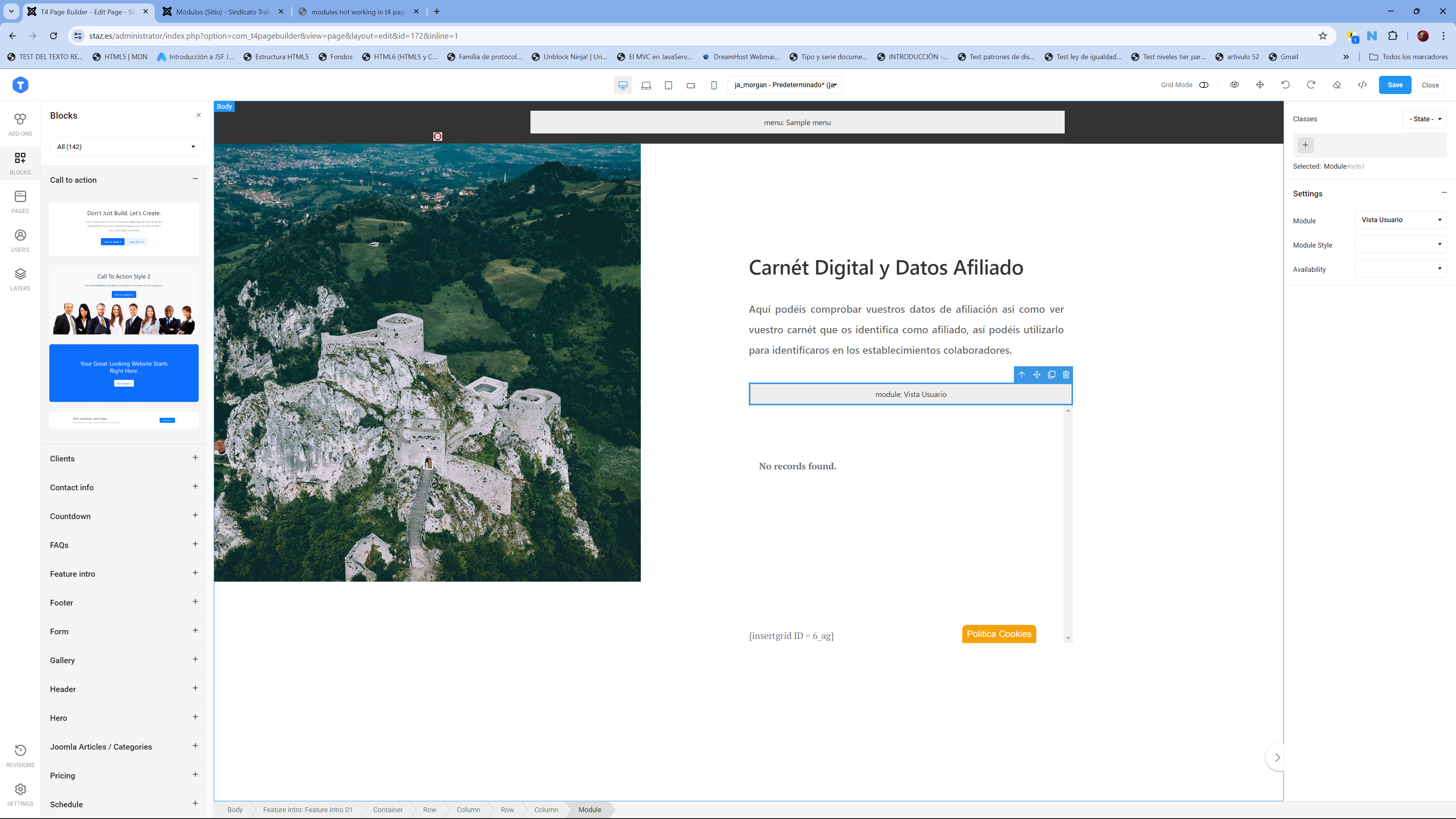Click the Politica Cookies button
1456x819 pixels.
point(999,634)
